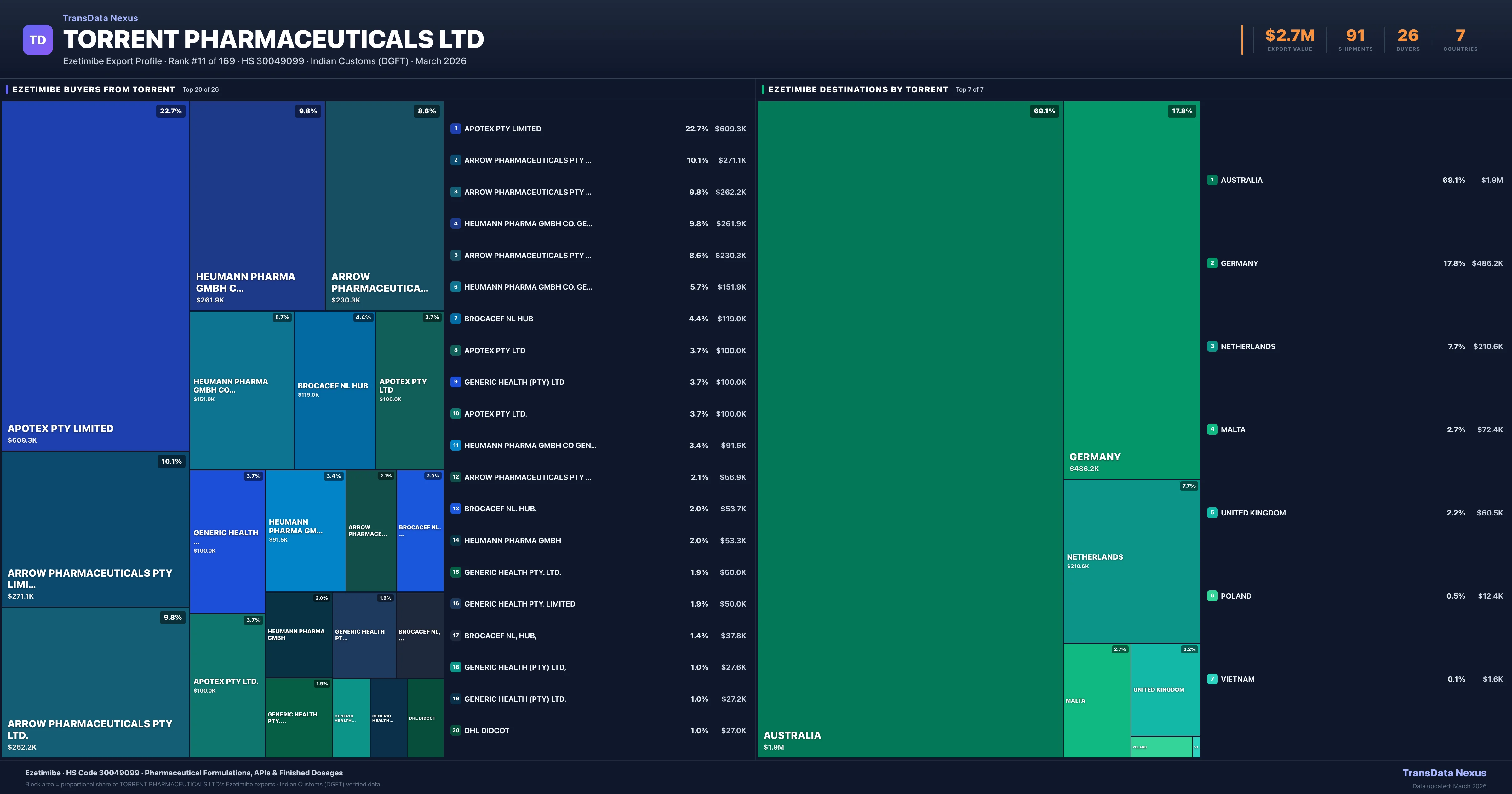Click rank badge 4 beside MALTA

[x=1212, y=429]
